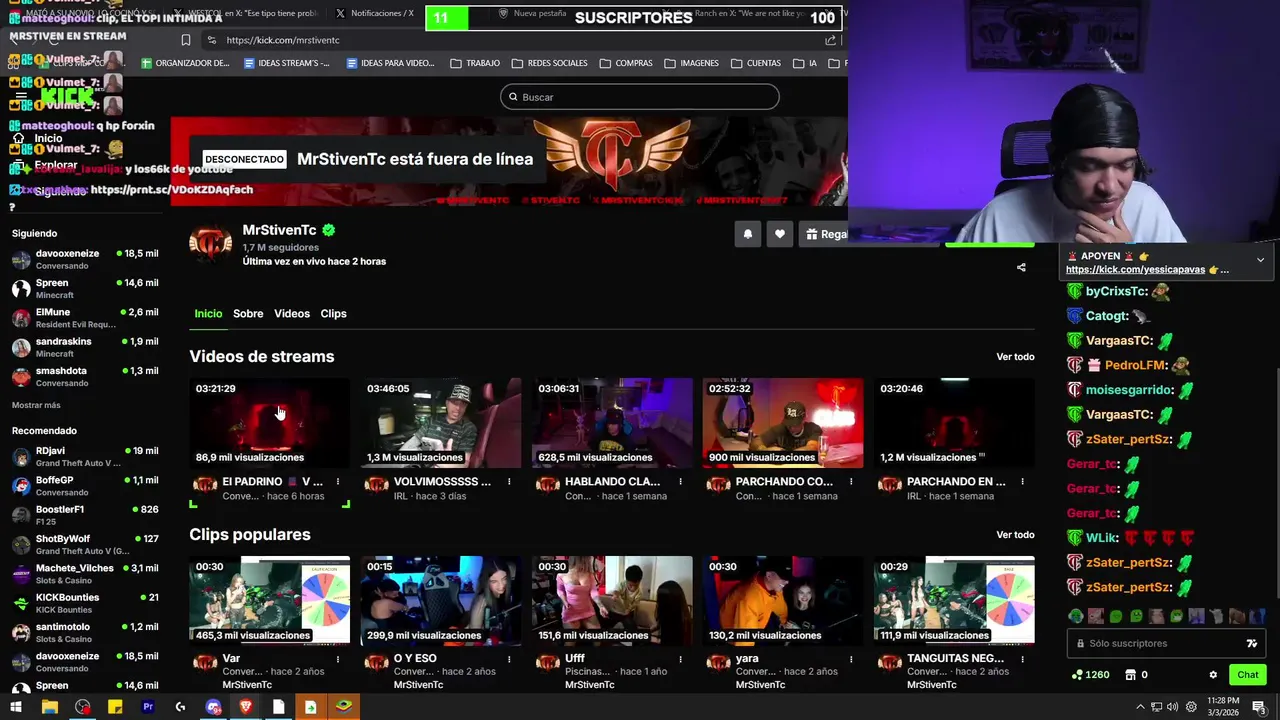Screen dimensions: 1280x720
Task: Click the green Chat send button
Action: [1247, 675]
